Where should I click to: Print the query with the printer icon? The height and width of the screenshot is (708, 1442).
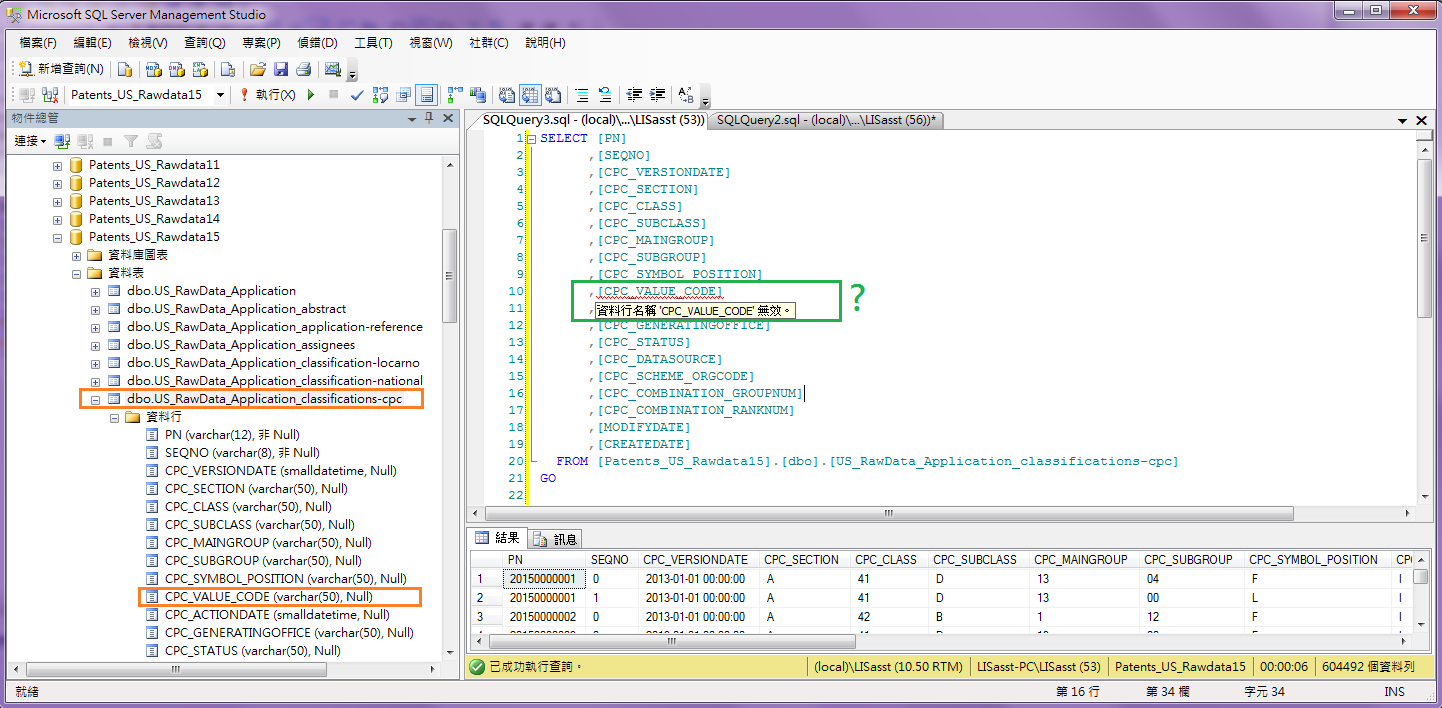302,67
